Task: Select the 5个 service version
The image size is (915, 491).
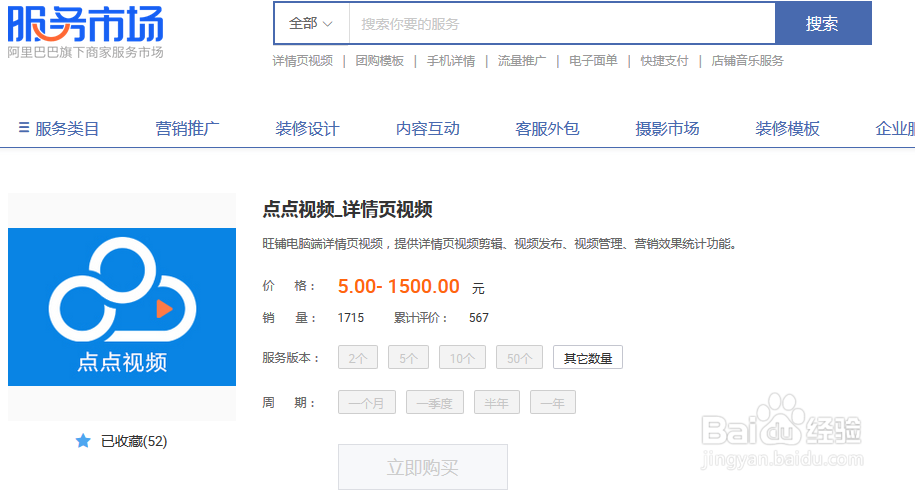Action: (408, 358)
